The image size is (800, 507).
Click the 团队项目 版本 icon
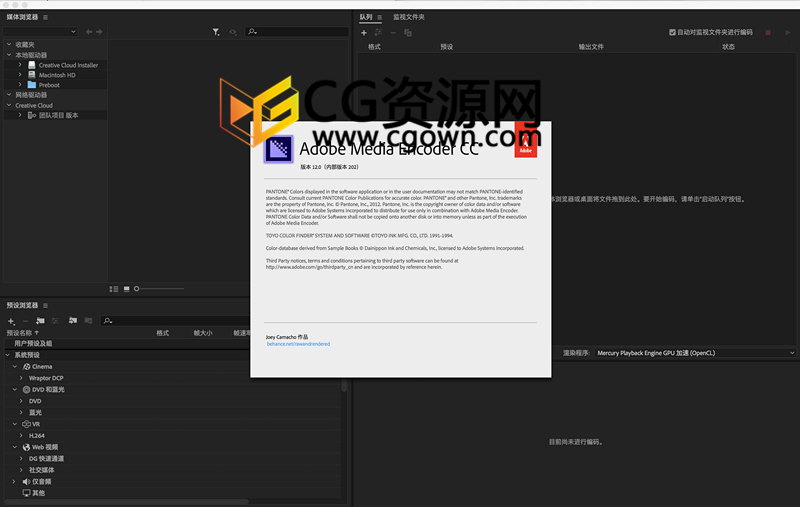[32, 115]
